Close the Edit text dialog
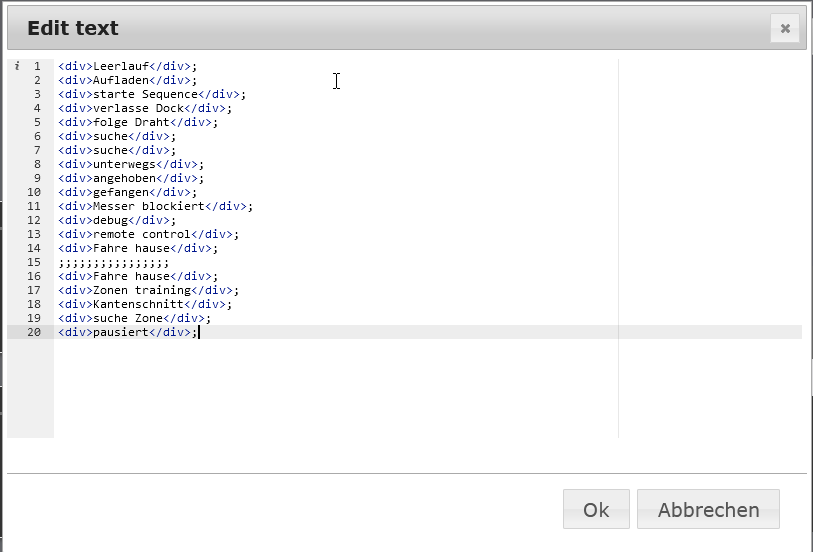Image resolution: width=813 pixels, height=552 pixels. (785, 28)
